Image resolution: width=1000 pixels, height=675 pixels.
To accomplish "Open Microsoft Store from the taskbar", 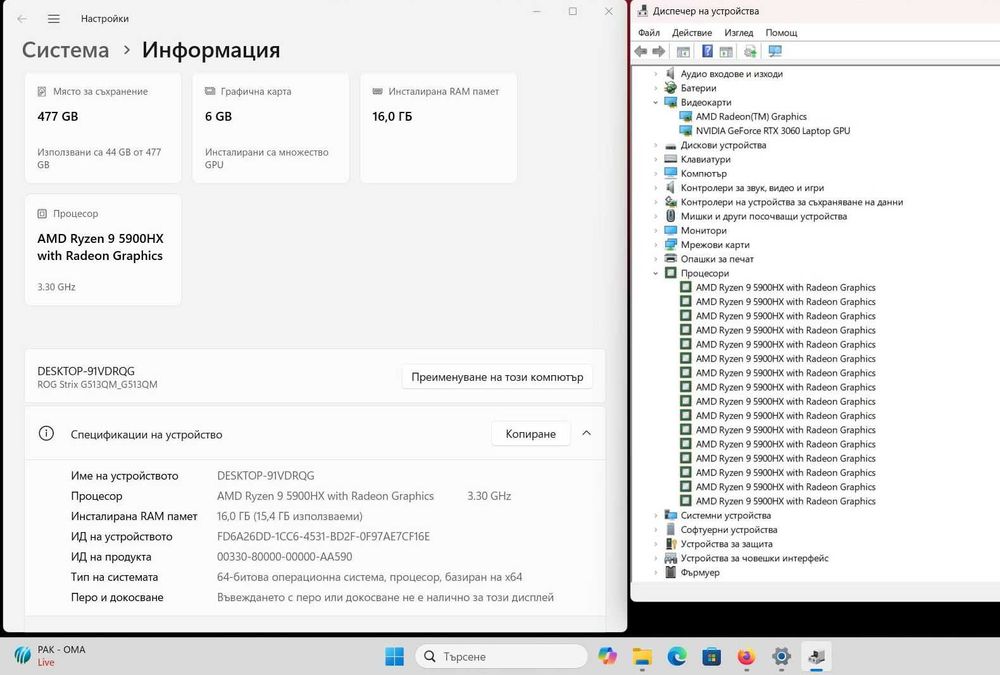I will [x=711, y=656].
